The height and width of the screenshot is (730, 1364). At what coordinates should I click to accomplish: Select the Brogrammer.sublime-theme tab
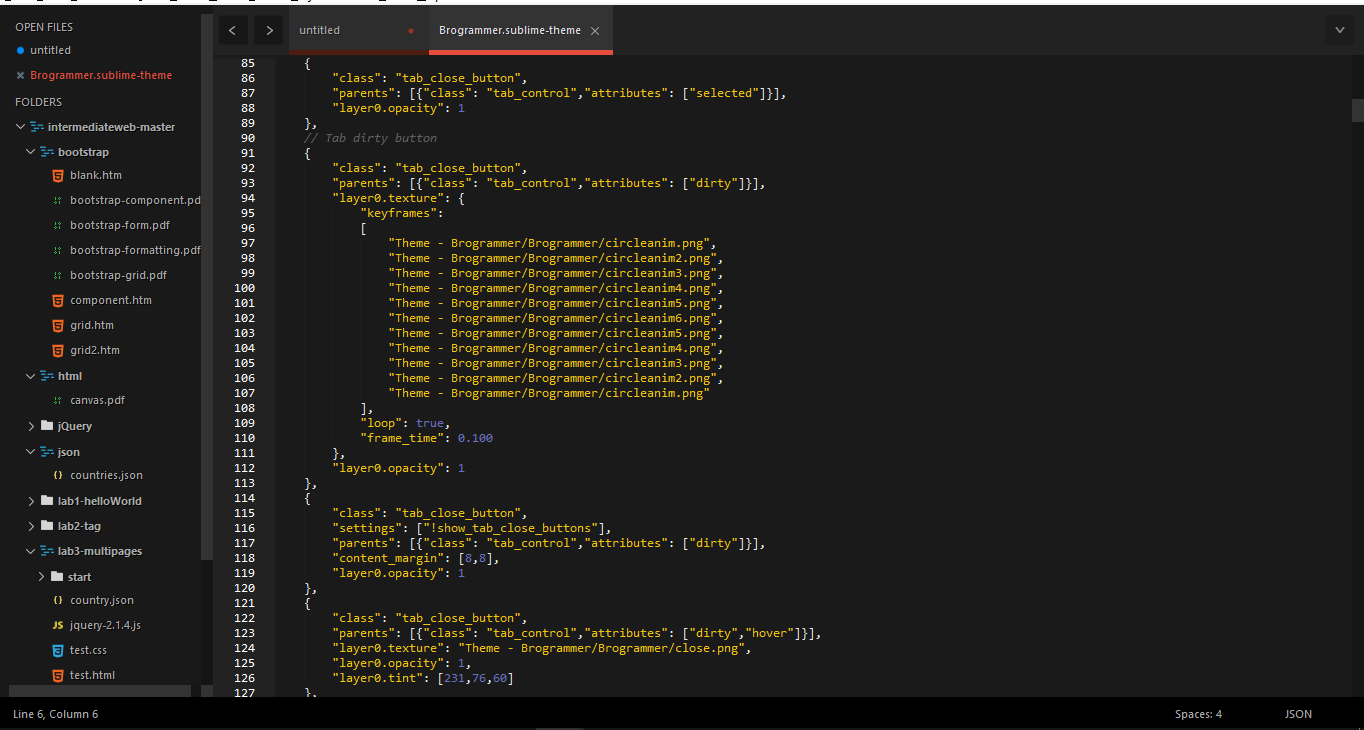pos(510,29)
